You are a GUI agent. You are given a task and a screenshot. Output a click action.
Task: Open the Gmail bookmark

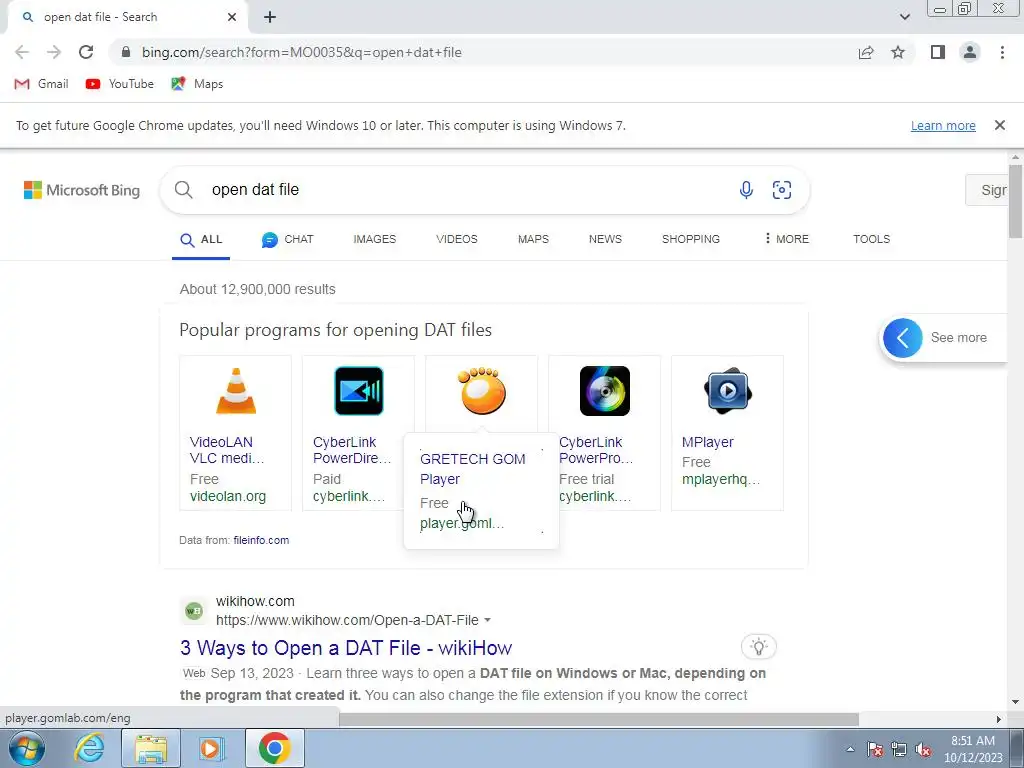tap(41, 84)
